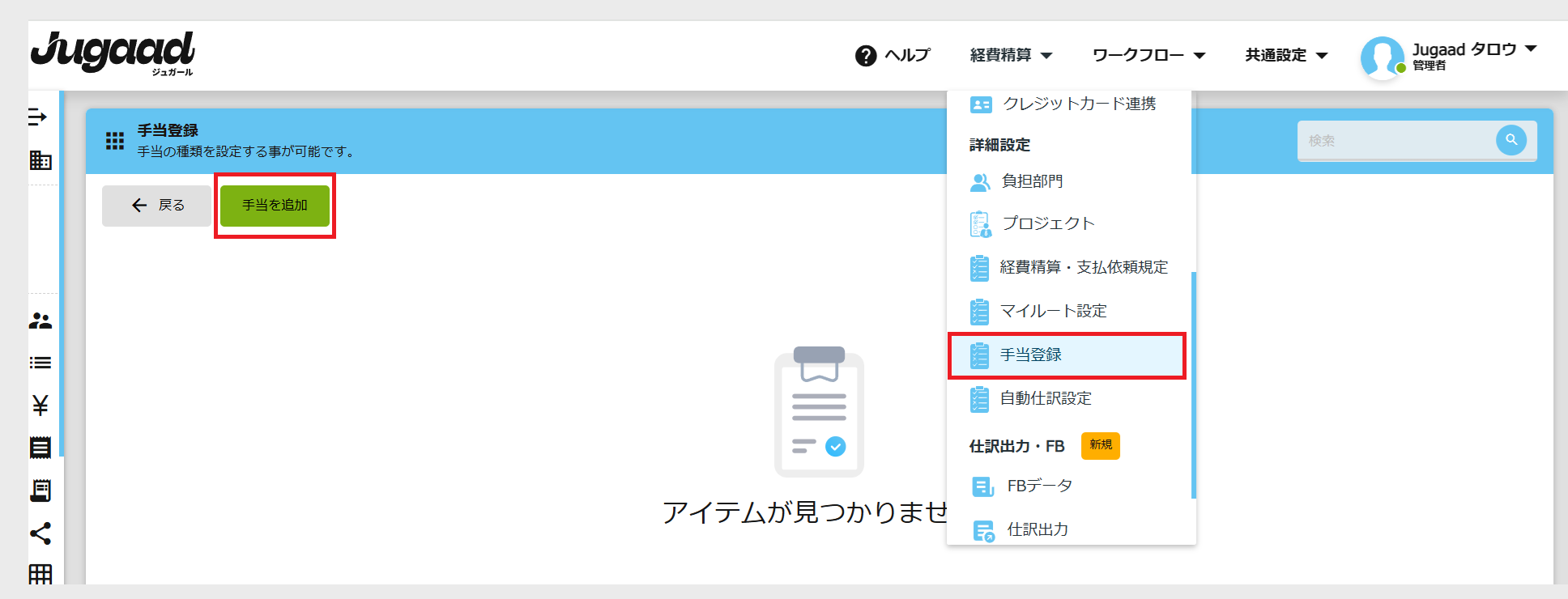
Task: Select 自動仕訳設定 menu item
Action: (1045, 398)
